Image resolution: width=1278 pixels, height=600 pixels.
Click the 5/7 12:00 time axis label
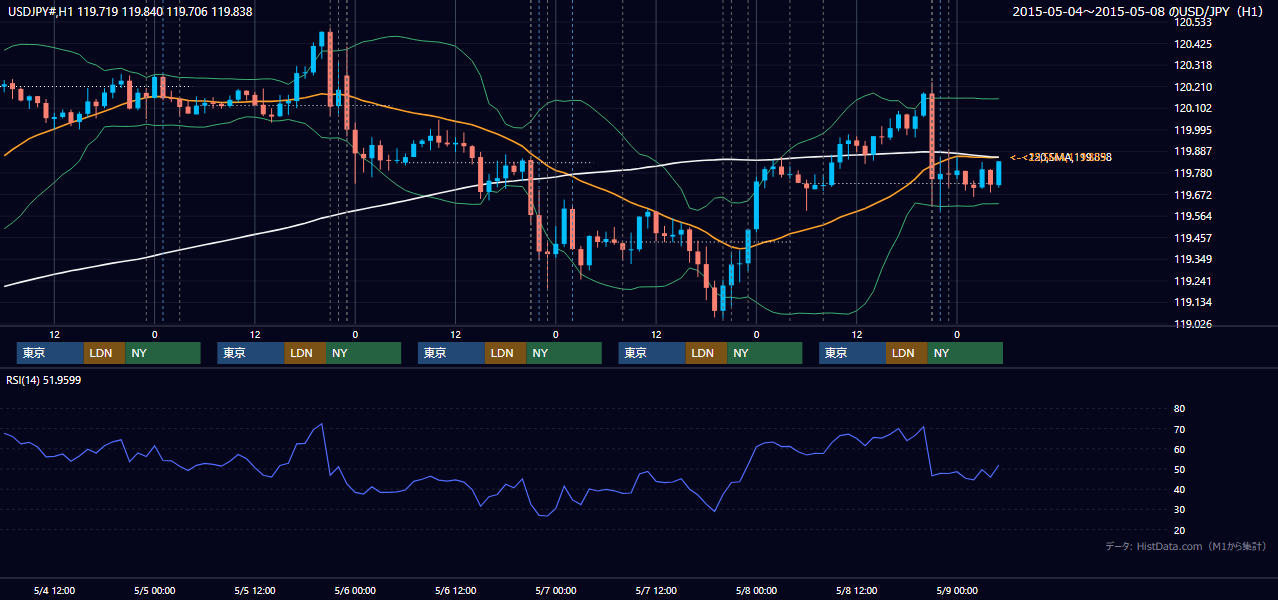pyautogui.click(x=656, y=590)
